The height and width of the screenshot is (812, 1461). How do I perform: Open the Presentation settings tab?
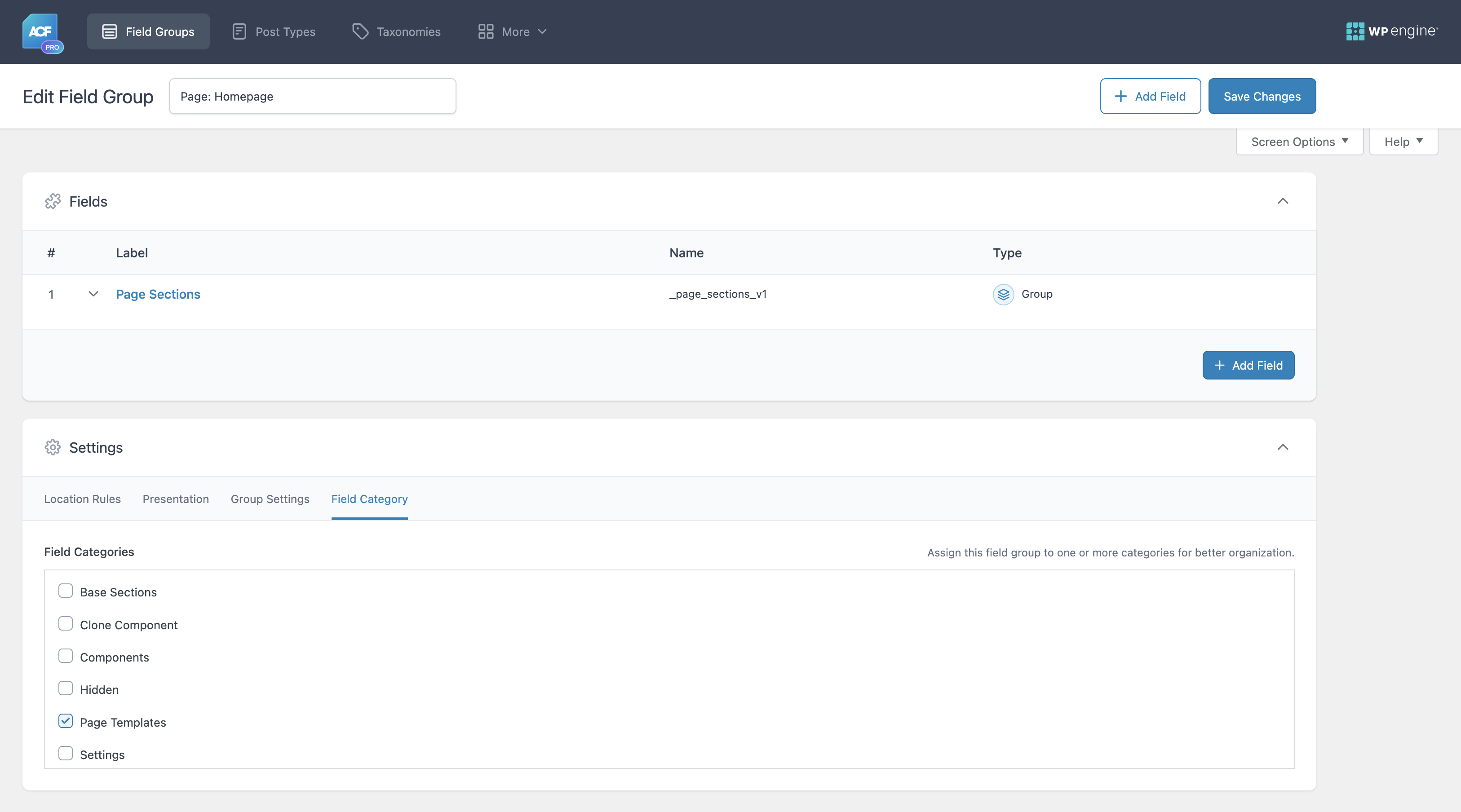[176, 499]
